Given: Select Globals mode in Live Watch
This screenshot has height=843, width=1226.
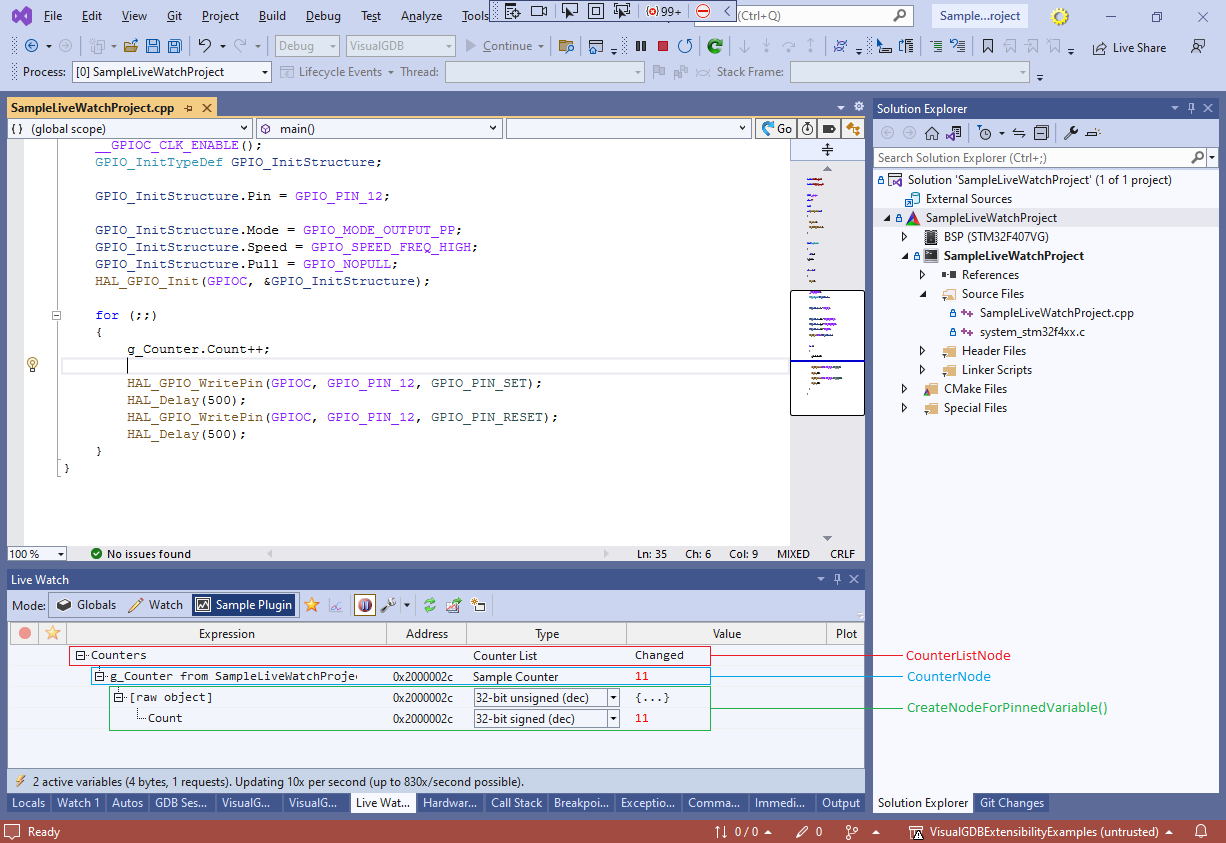Looking at the screenshot, I should (86, 605).
